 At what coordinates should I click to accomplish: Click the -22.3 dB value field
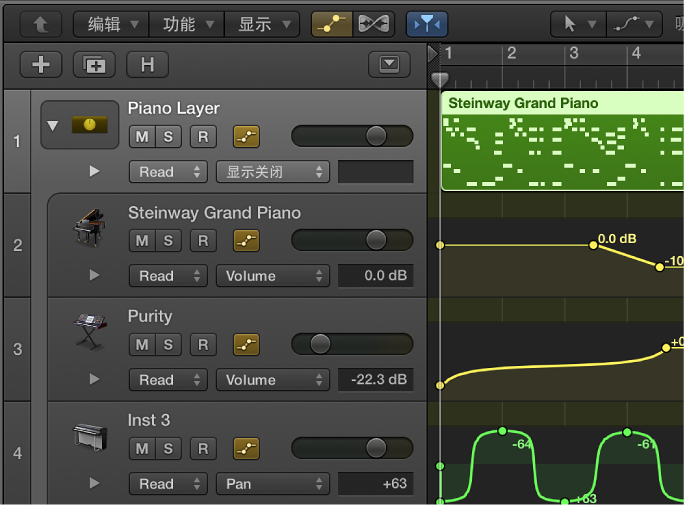pyautogui.click(x=376, y=379)
